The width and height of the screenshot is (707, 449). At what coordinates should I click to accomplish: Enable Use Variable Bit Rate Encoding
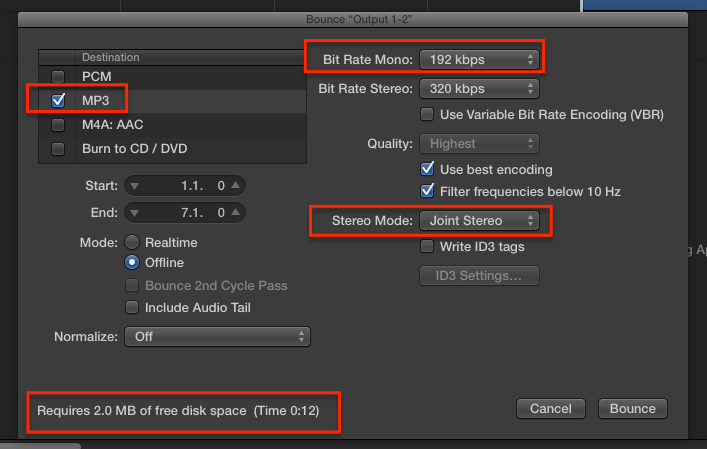coord(428,114)
